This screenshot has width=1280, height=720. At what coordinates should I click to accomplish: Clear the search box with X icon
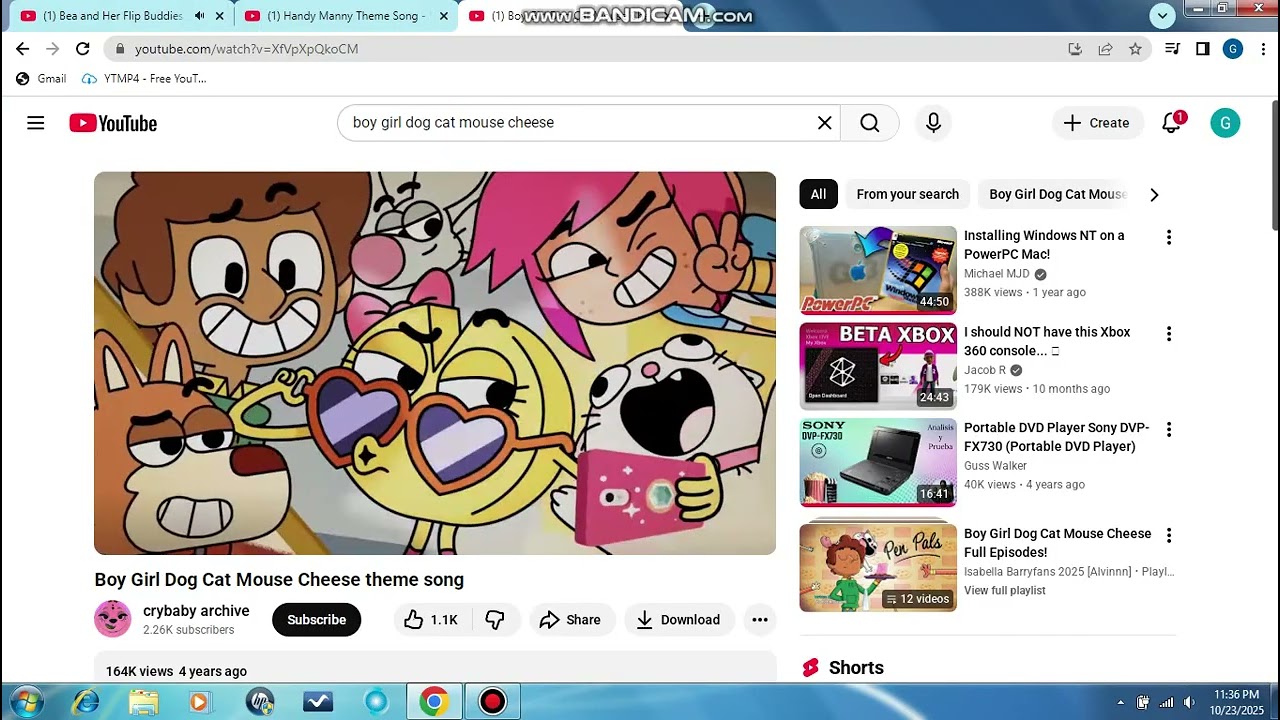824,122
